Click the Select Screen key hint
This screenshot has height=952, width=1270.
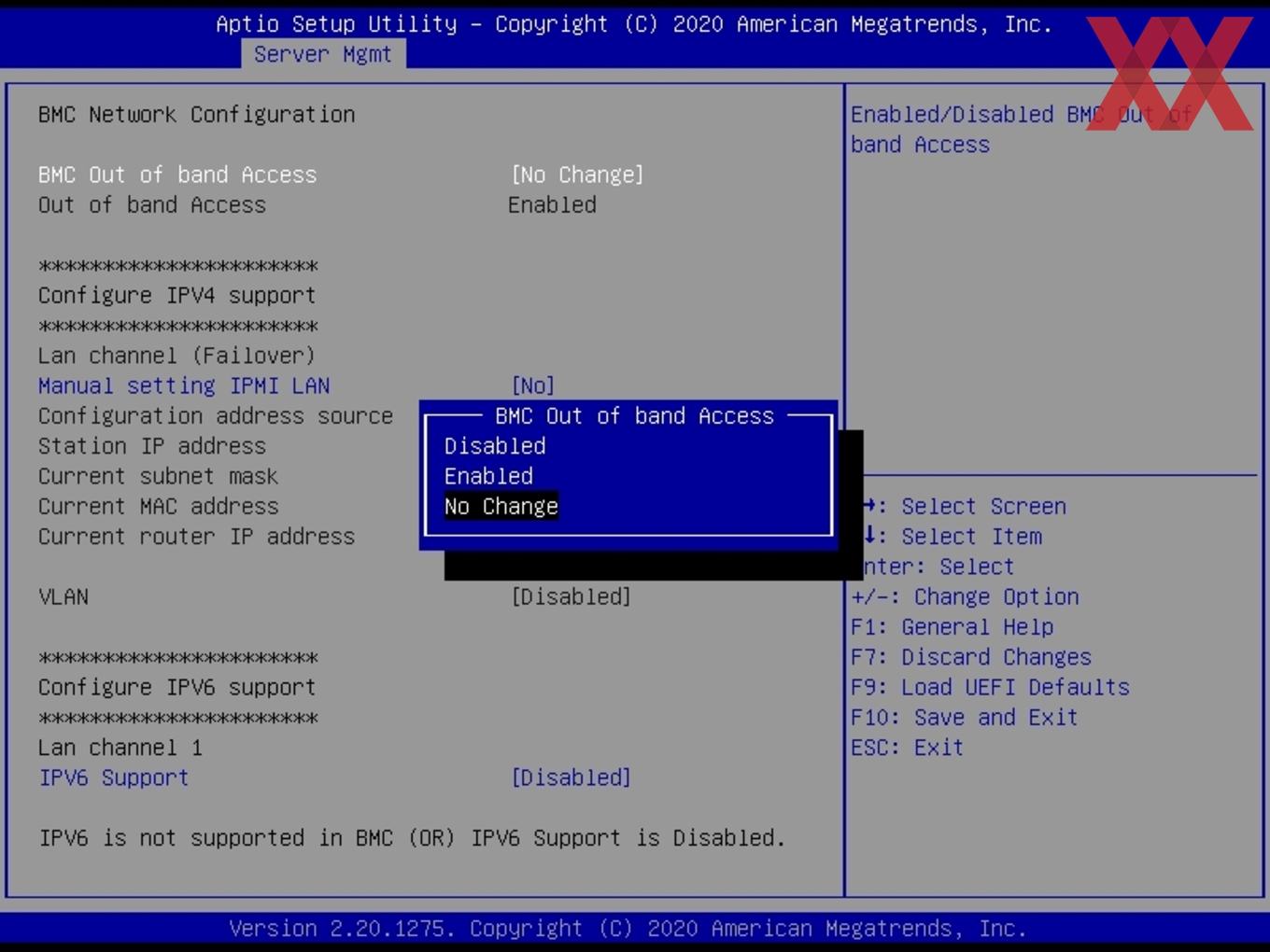965,506
